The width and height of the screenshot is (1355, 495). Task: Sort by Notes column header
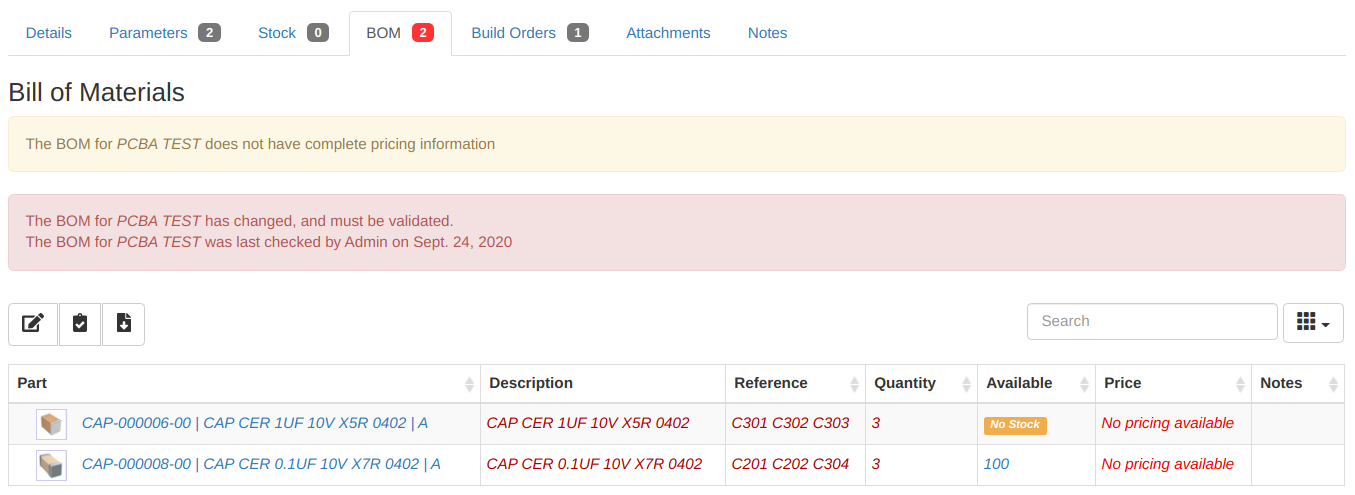pos(1281,383)
